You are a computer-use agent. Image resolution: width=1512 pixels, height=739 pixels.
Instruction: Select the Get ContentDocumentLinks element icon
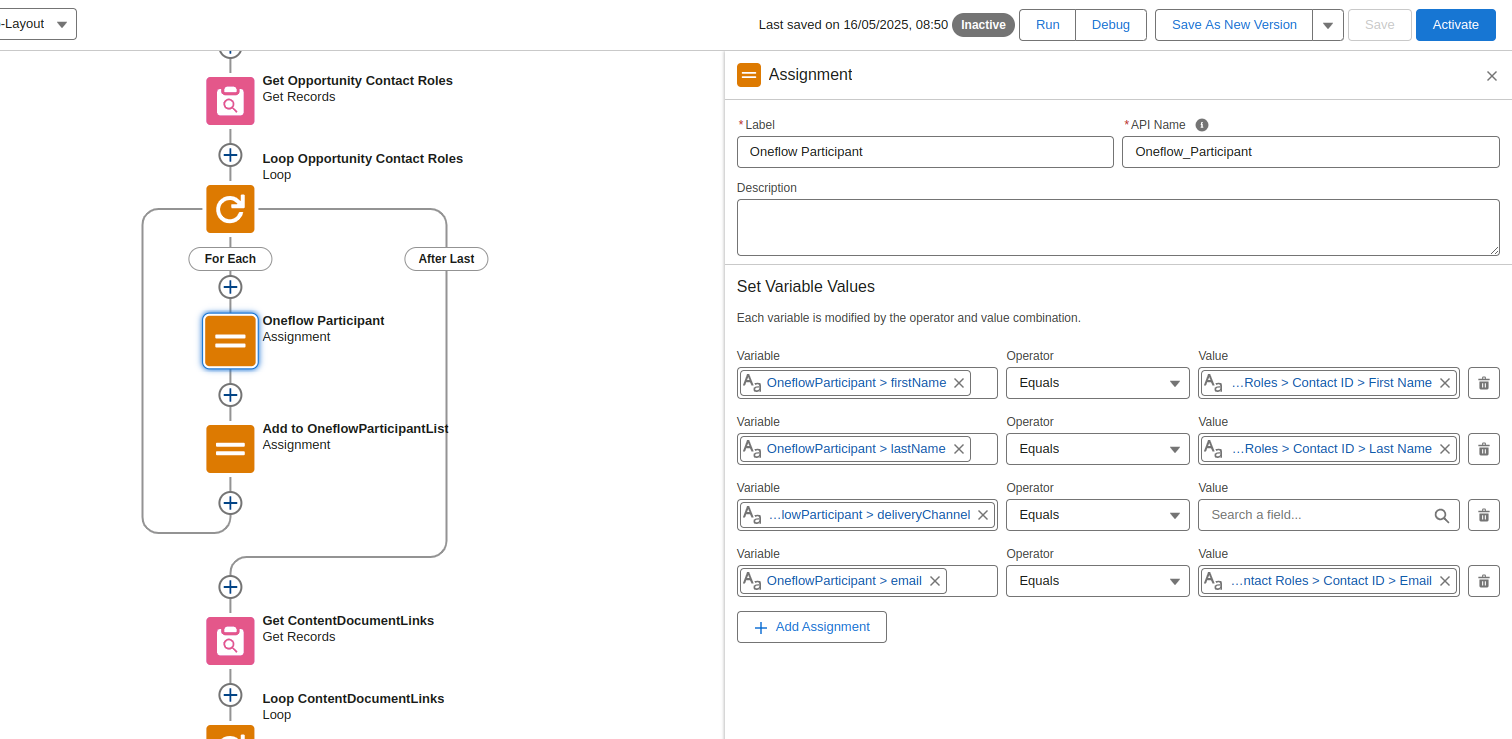coord(230,641)
